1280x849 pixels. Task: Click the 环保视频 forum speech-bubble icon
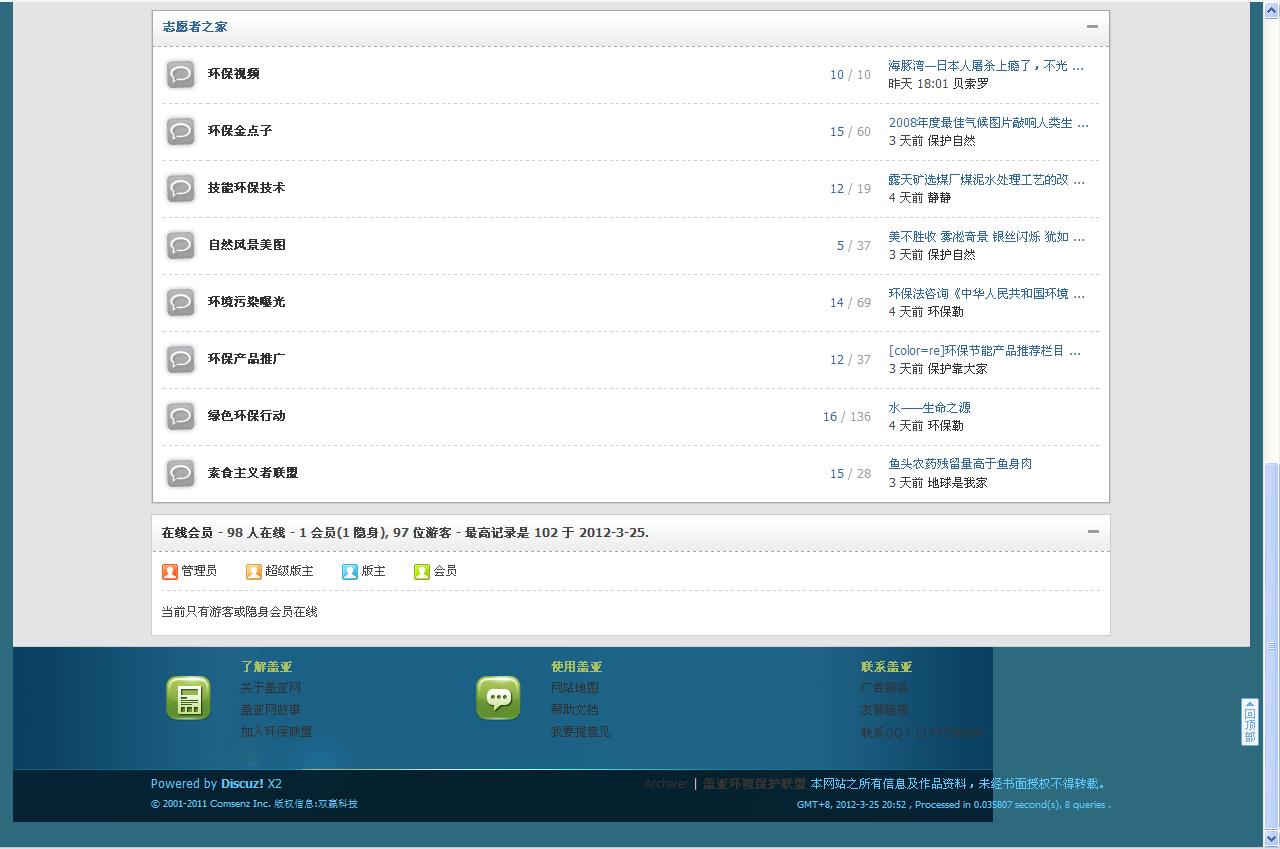(180, 74)
